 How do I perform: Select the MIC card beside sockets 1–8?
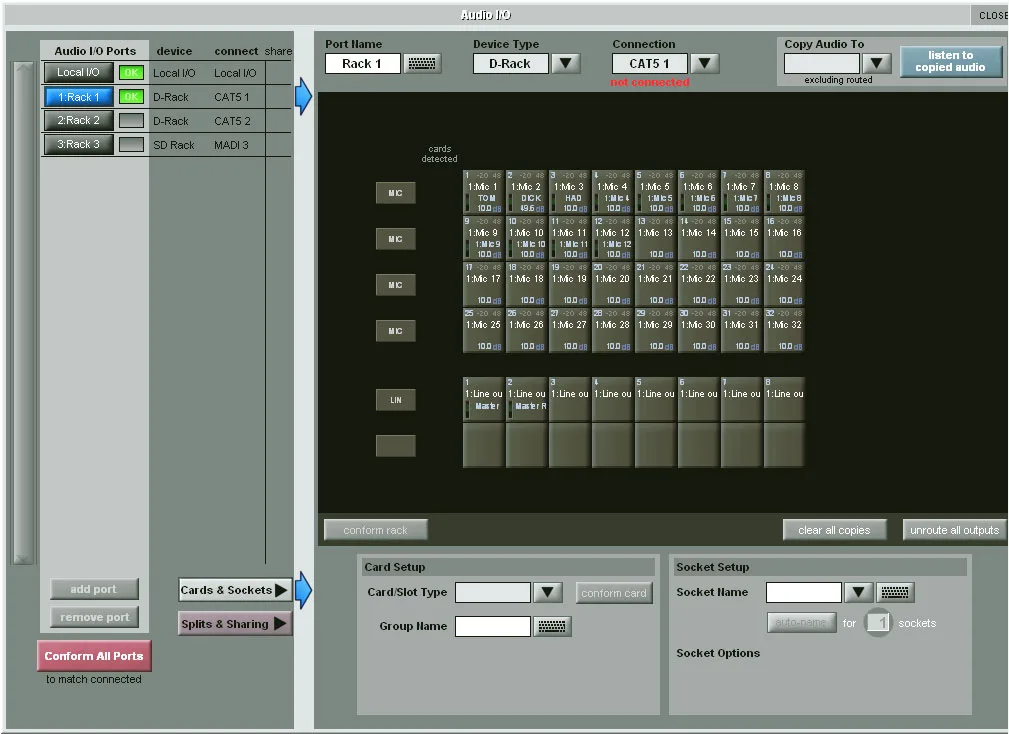(x=395, y=193)
